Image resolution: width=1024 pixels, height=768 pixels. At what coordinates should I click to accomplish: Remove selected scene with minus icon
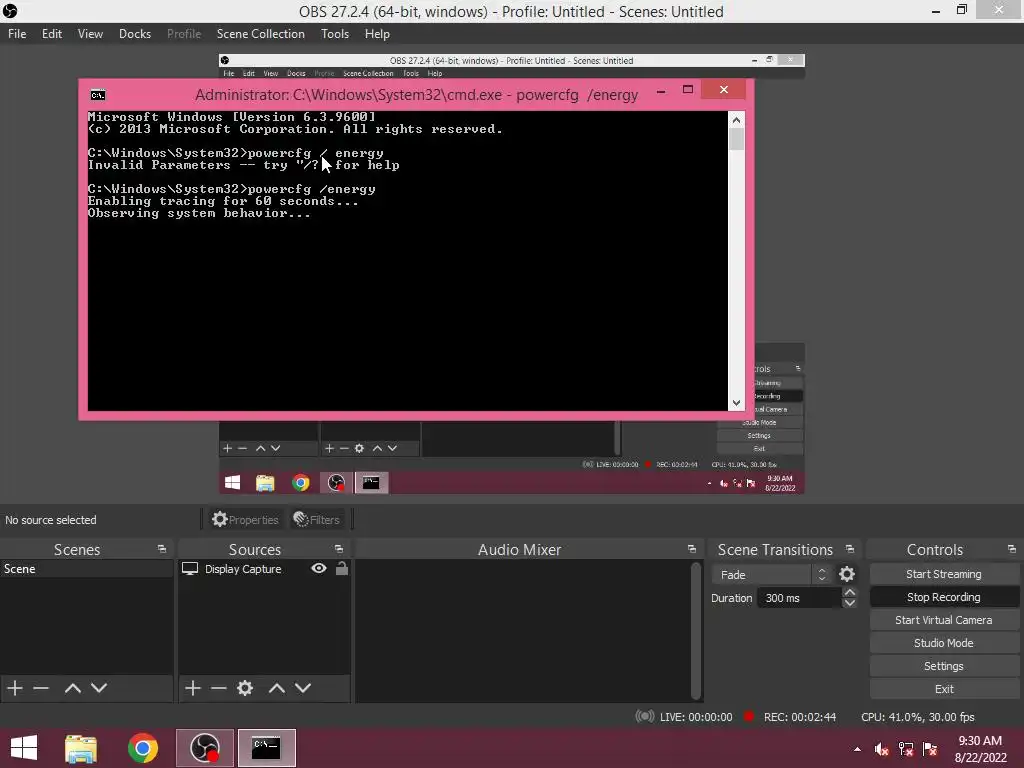click(41, 688)
